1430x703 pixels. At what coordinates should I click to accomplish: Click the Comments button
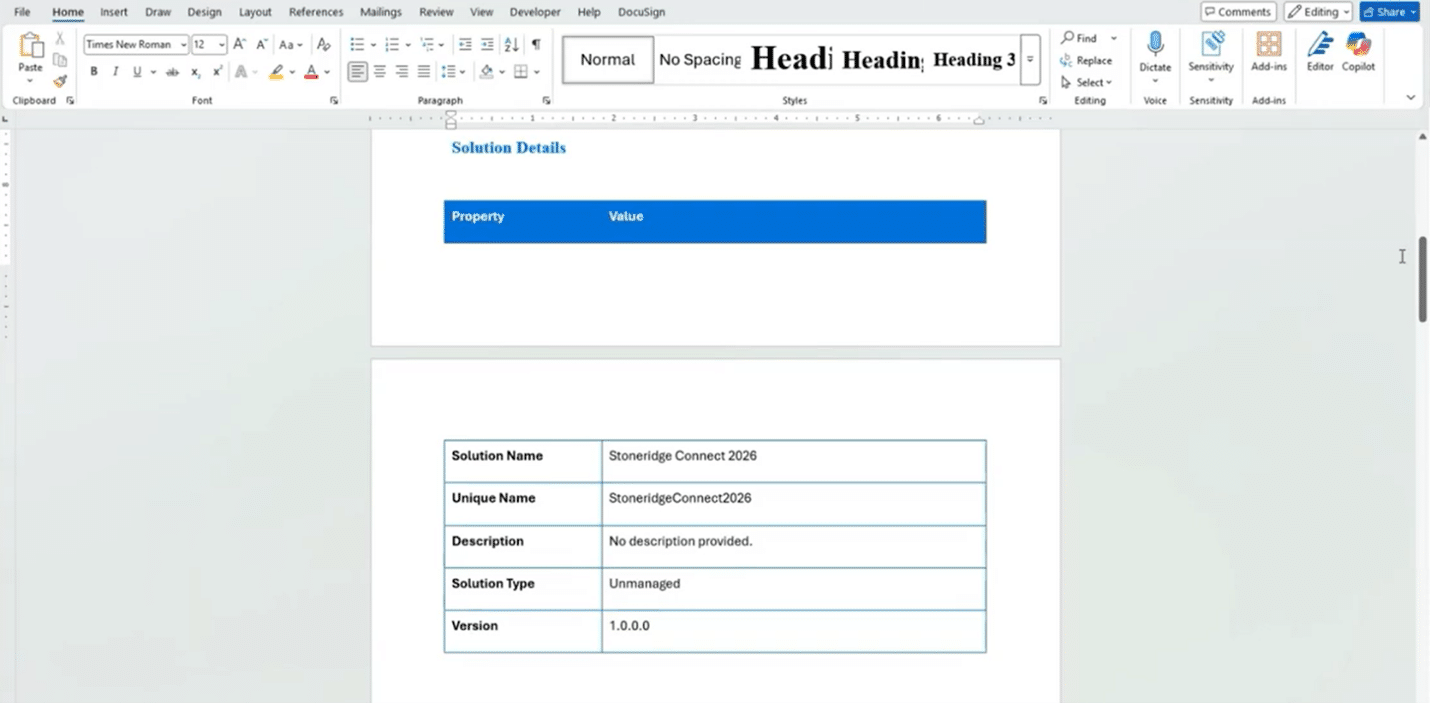1238,12
